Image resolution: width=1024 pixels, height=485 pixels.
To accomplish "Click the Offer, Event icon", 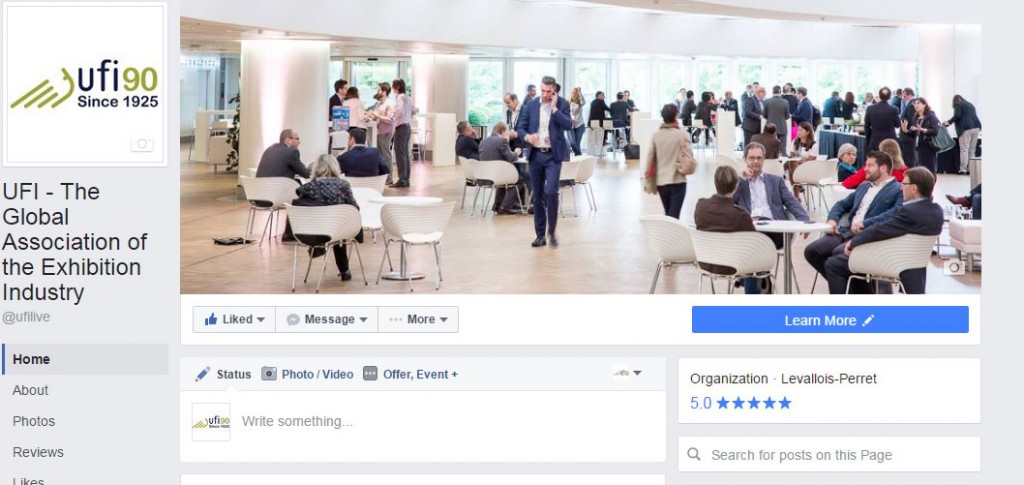I will 370,374.
